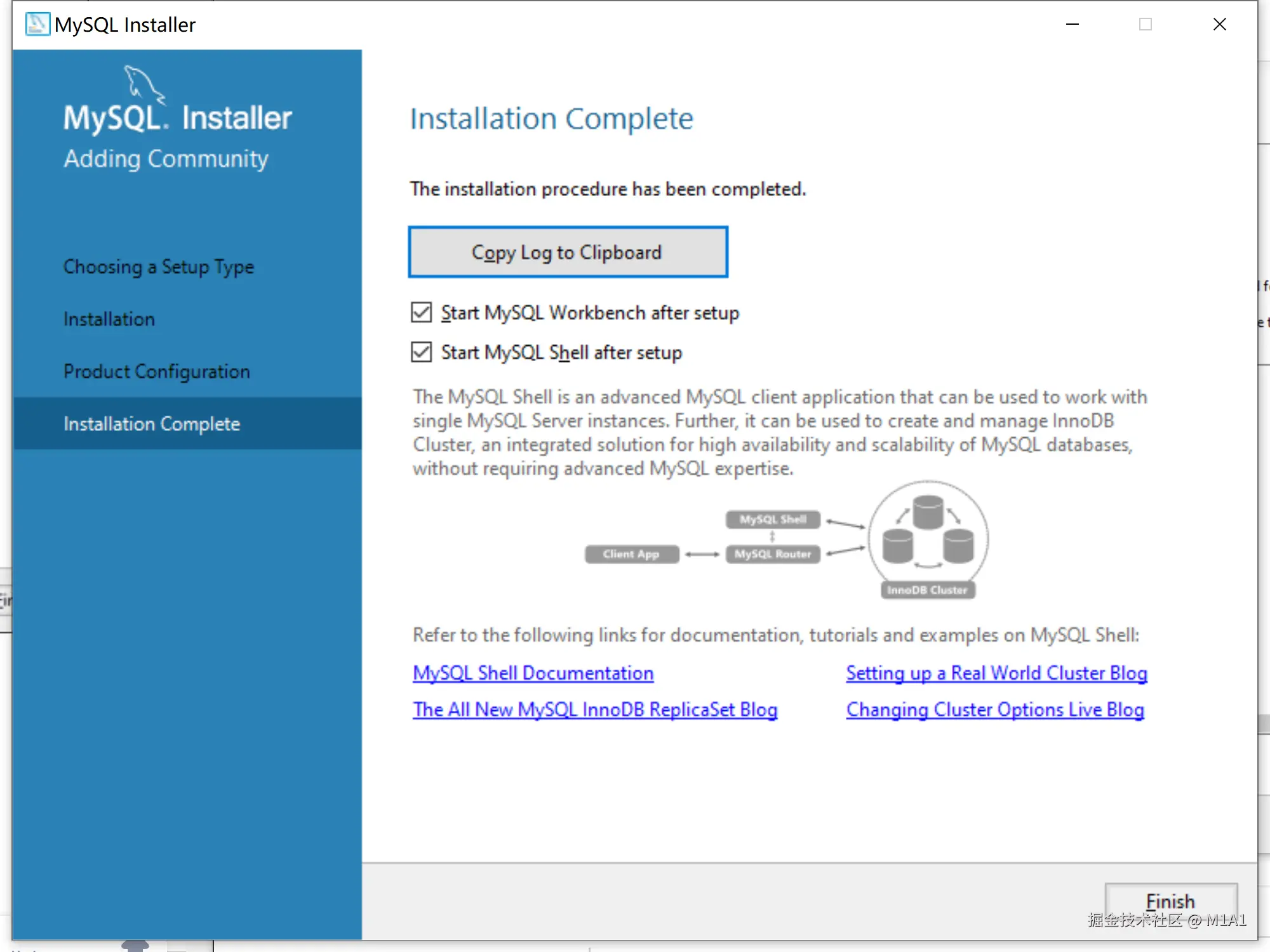
Task: Select the Product Configuration step
Action: pyautogui.click(x=157, y=371)
